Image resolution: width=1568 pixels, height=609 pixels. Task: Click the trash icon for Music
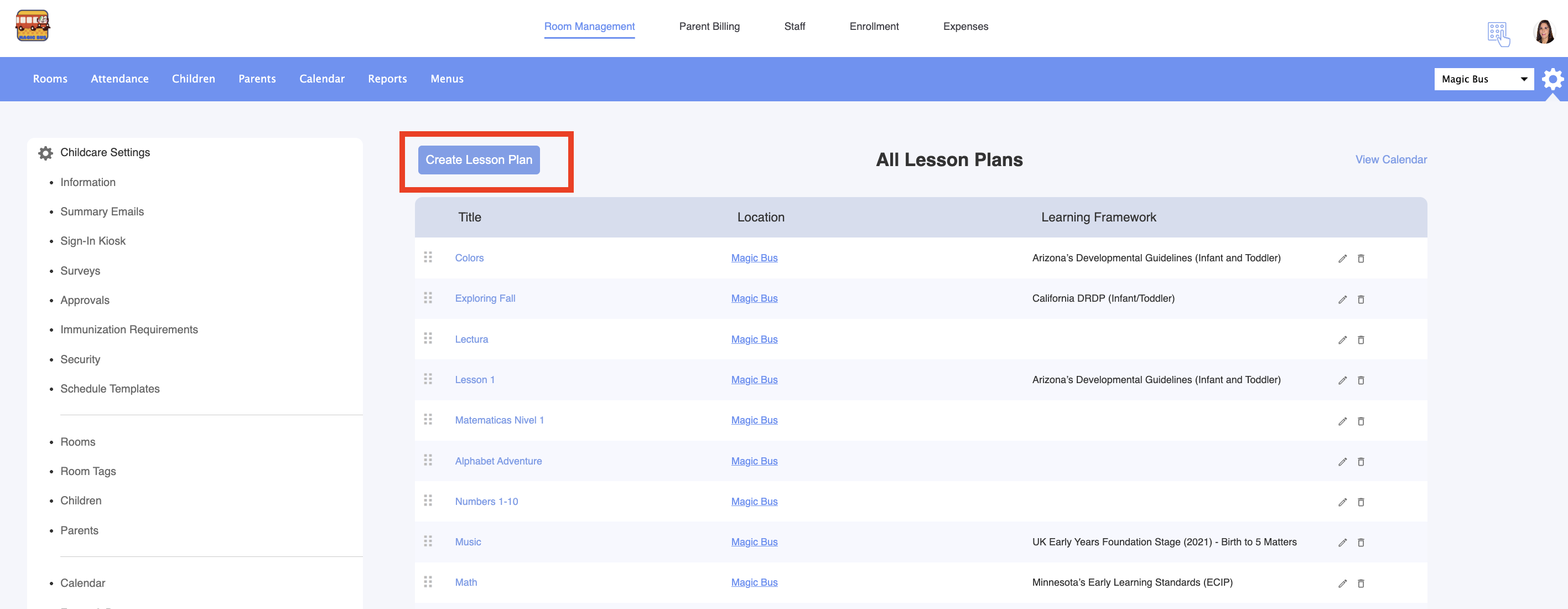[x=1361, y=542]
